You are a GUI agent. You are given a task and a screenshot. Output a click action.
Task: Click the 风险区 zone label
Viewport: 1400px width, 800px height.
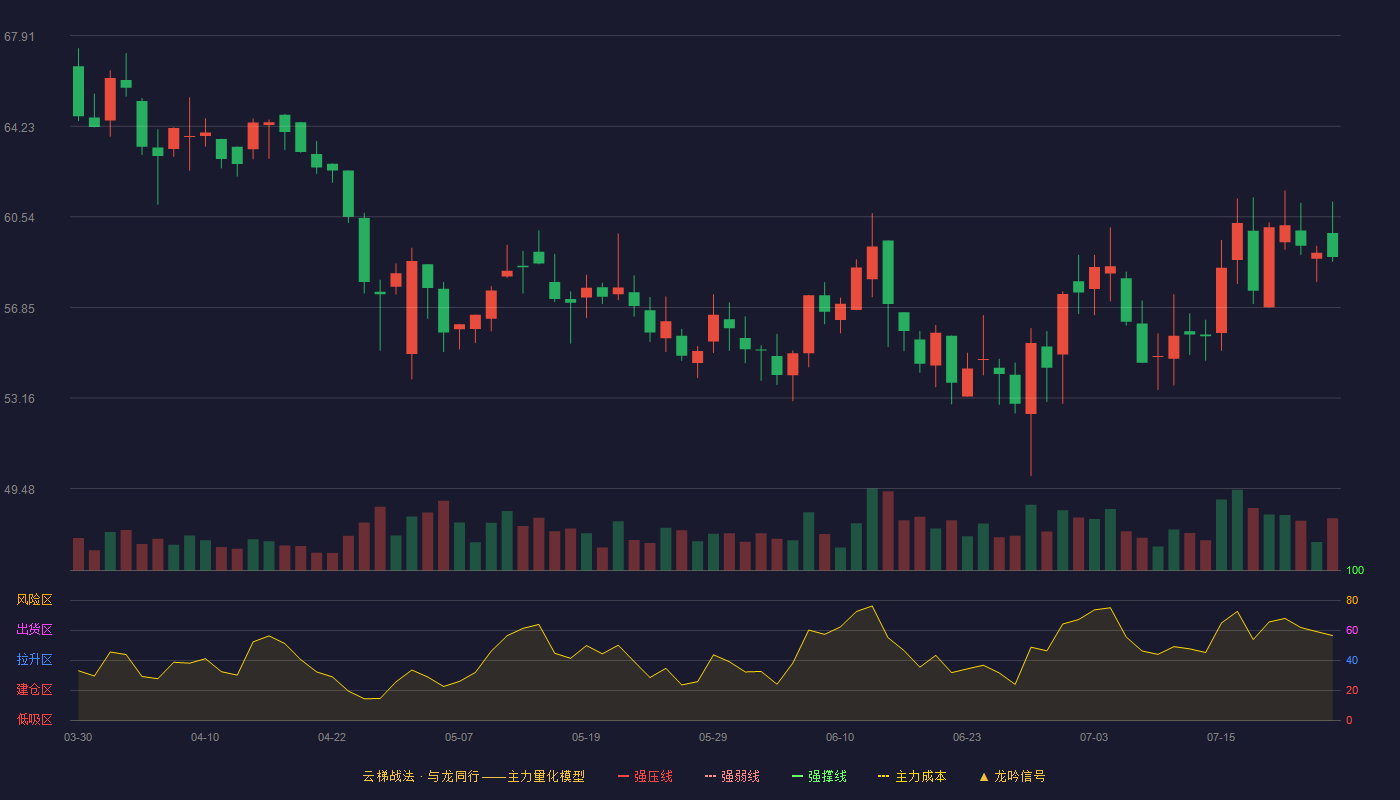[x=34, y=600]
